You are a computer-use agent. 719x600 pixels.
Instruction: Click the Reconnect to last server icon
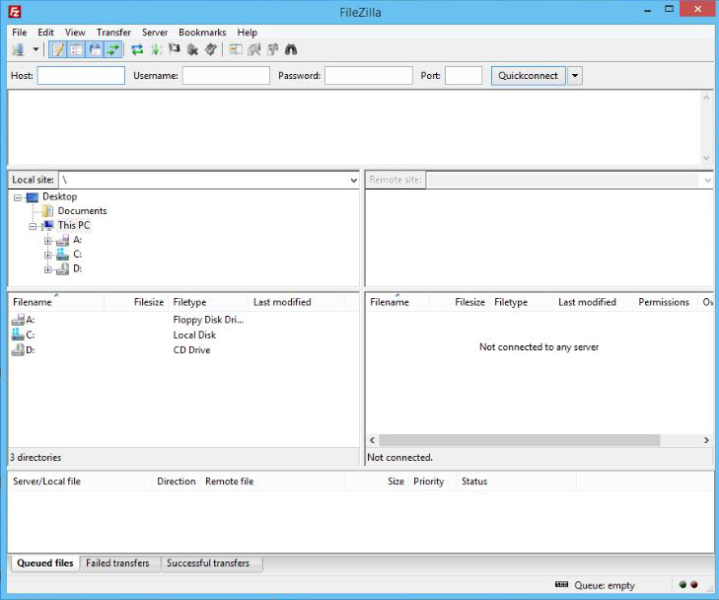tap(211, 50)
